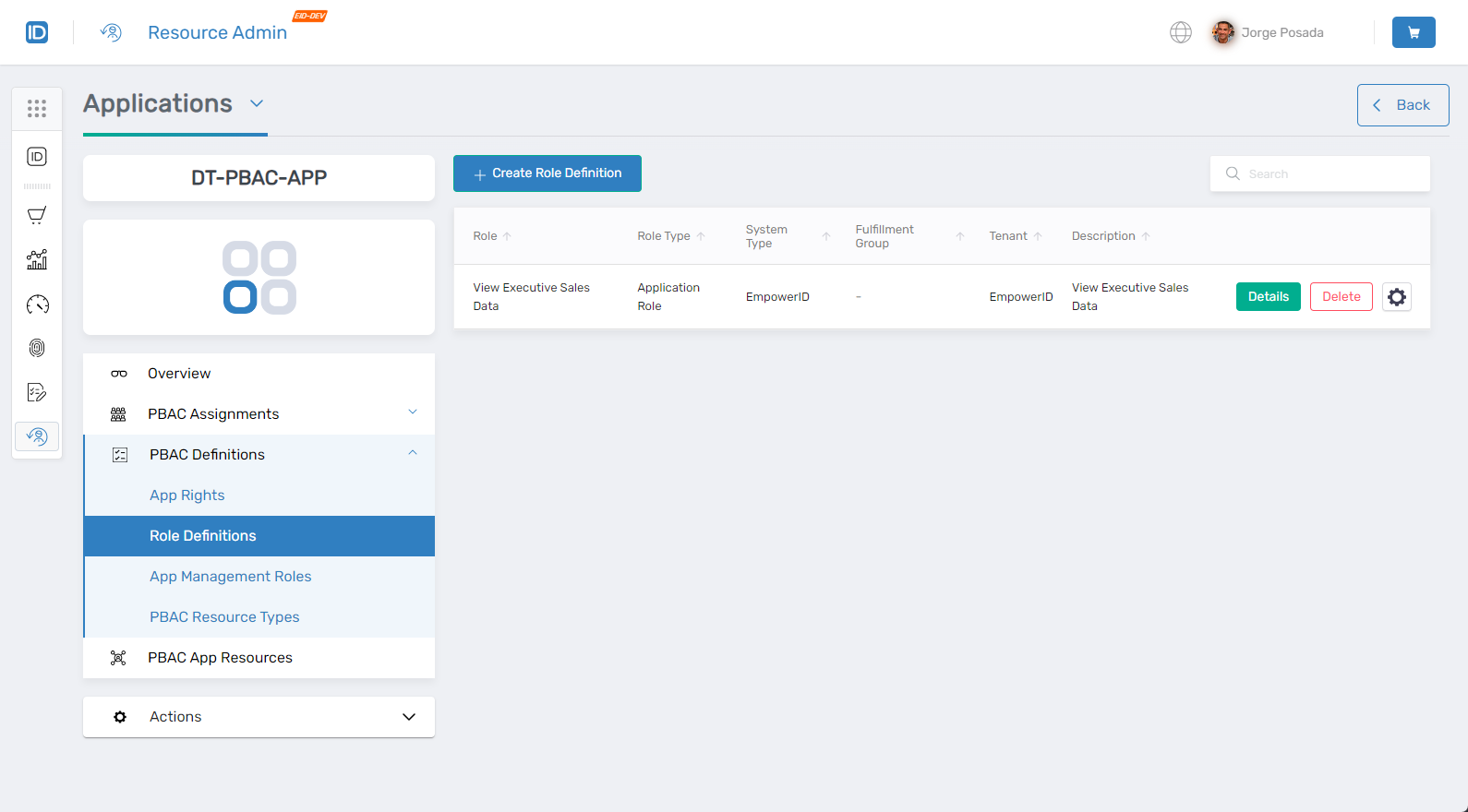Click the Delete button for role
The width and height of the screenshot is (1468, 812).
(1341, 297)
